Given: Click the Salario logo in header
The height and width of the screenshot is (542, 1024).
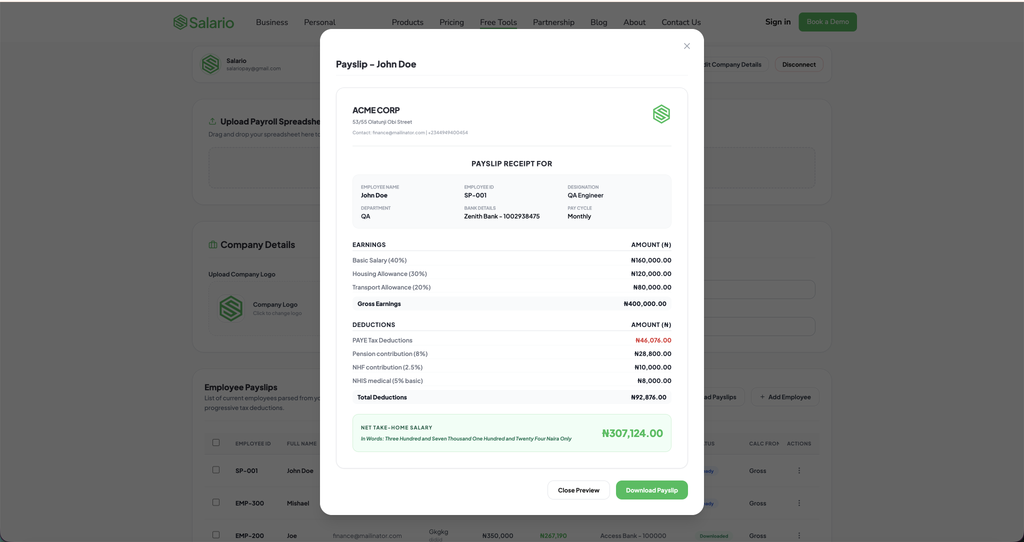Looking at the screenshot, I should coord(203,22).
